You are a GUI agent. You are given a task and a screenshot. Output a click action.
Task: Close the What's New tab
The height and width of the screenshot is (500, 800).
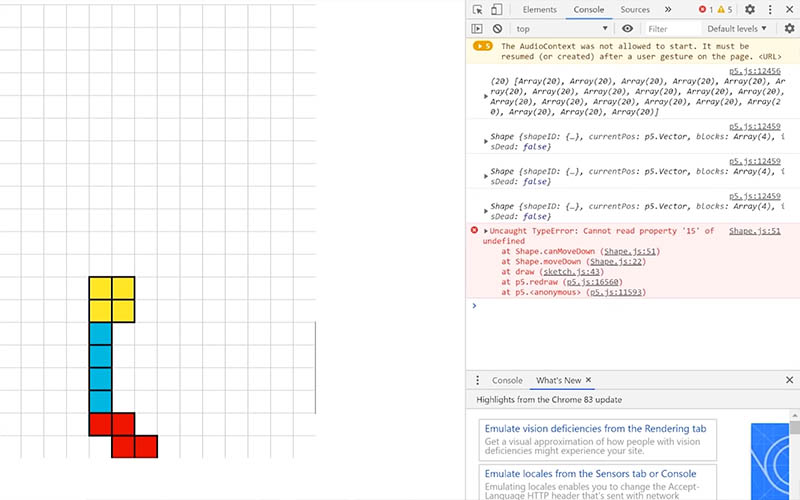pos(588,380)
